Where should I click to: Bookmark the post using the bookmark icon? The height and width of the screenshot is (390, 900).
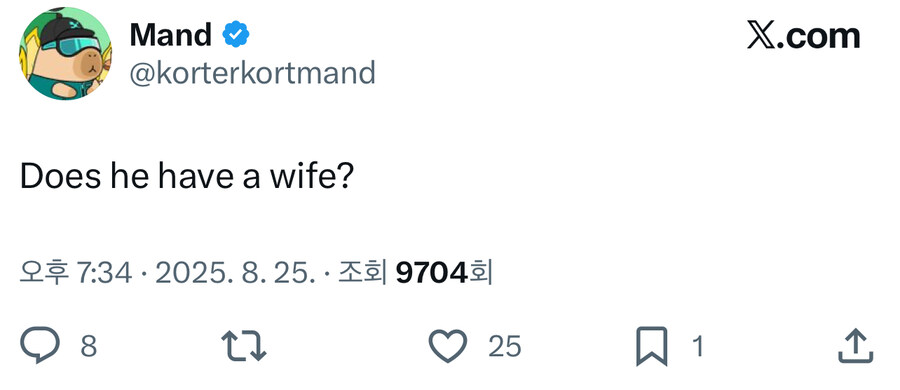652,346
